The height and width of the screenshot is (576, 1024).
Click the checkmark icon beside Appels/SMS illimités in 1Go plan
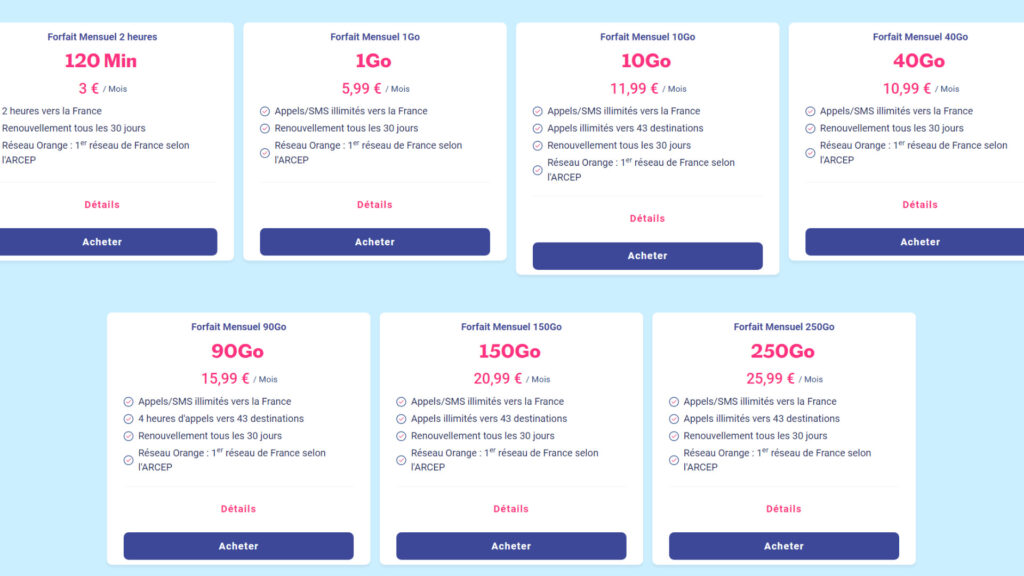[264, 111]
